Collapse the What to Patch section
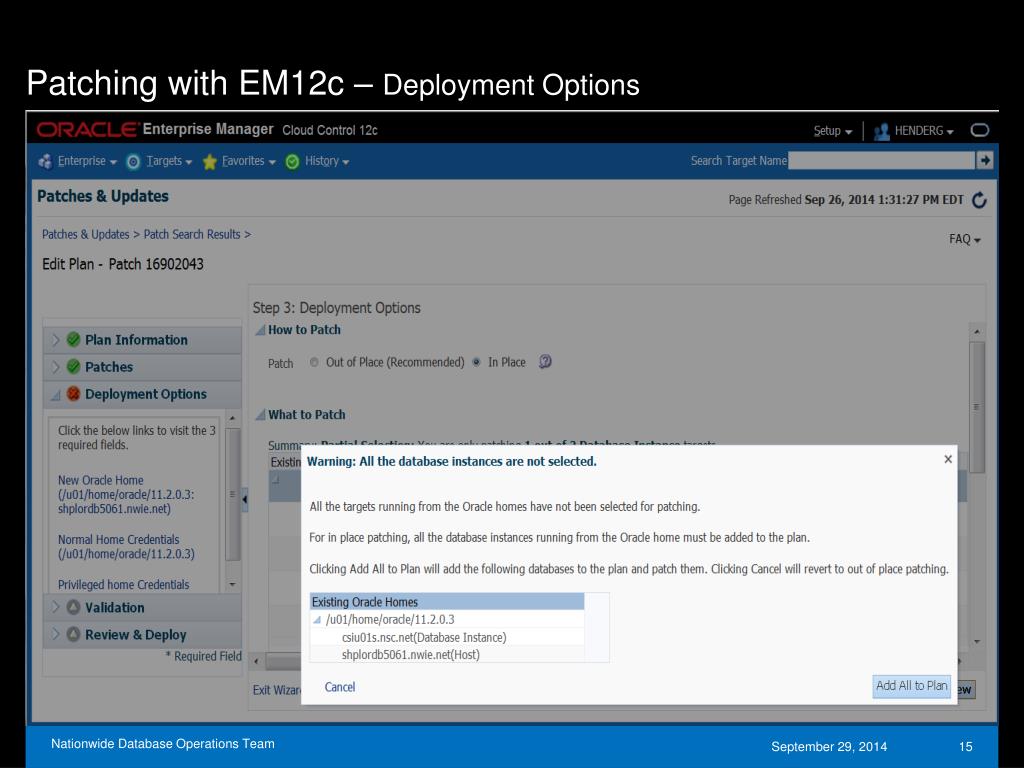 pyautogui.click(x=261, y=415)
